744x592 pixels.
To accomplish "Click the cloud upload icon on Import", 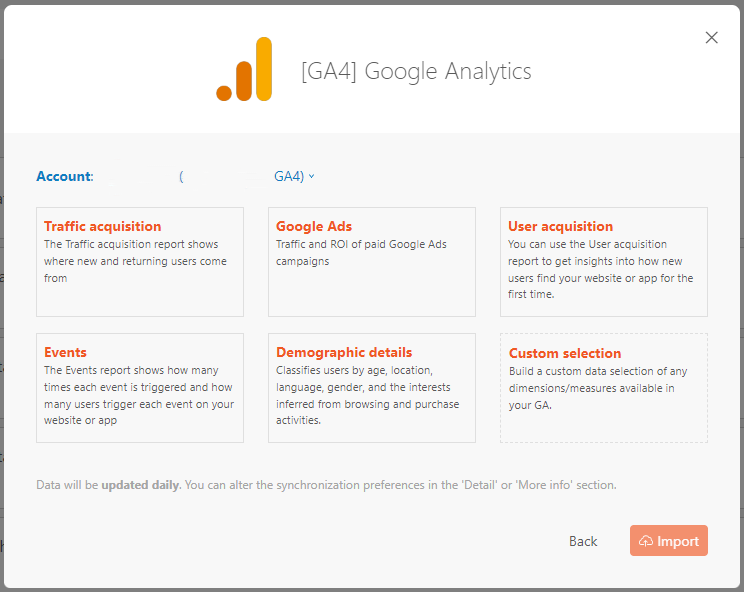I will (x=646, y=541).
